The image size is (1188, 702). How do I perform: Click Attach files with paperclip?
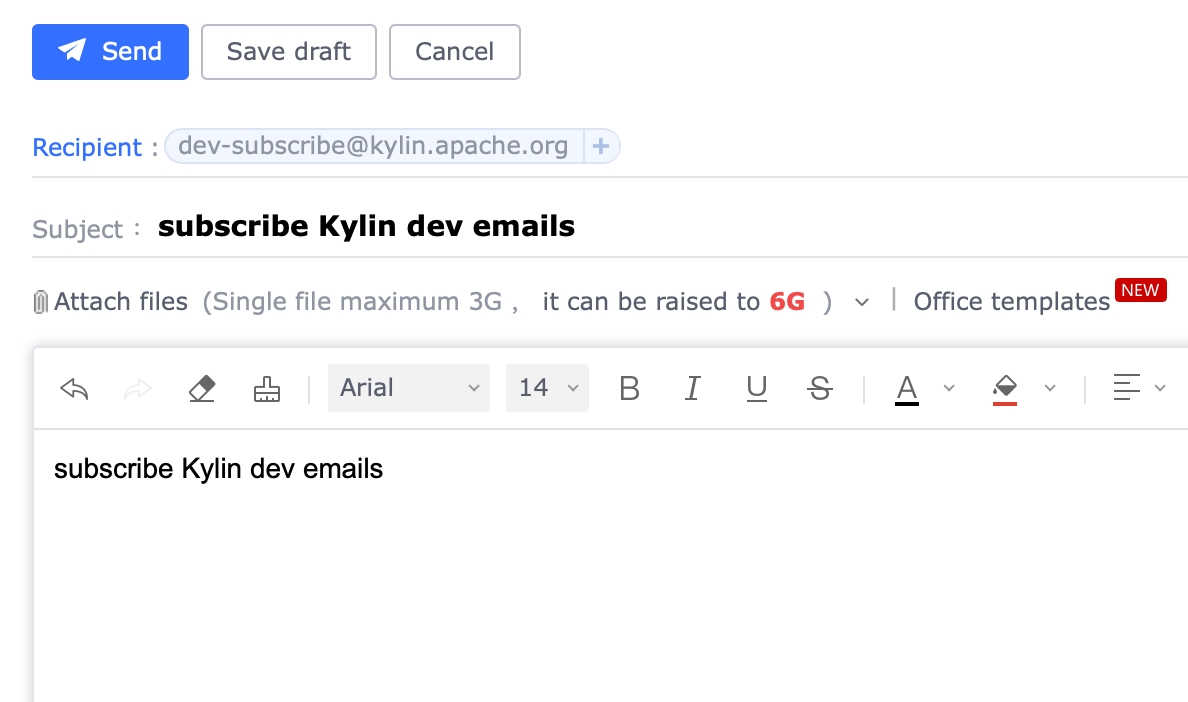[111, 302]
